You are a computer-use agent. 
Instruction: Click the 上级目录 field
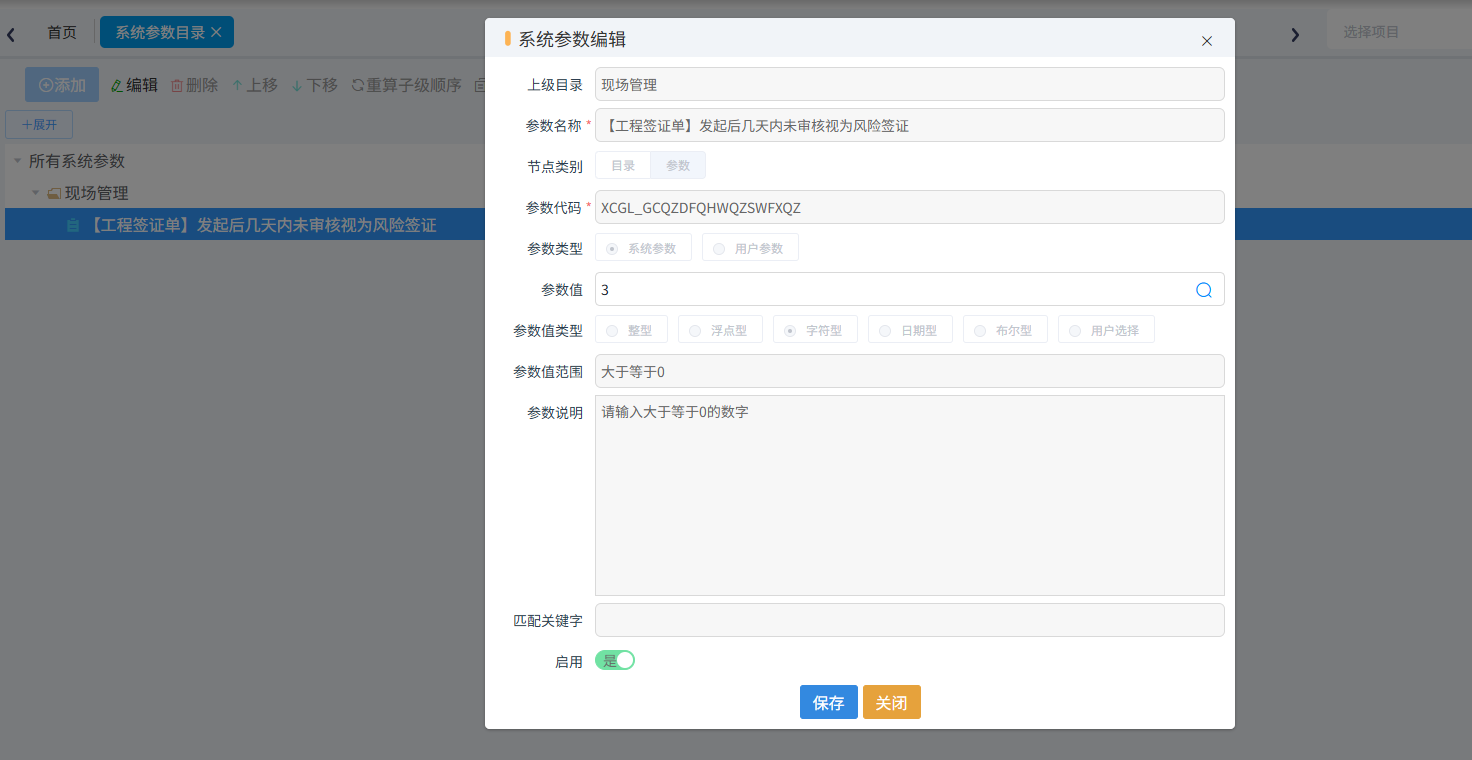click(x=910, y=84)
